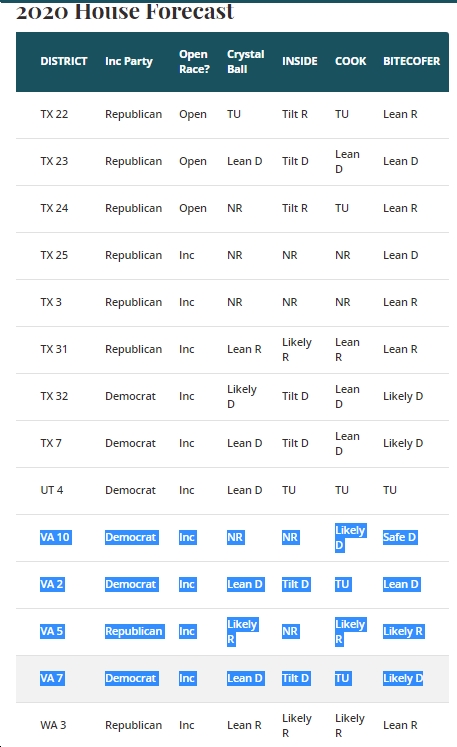
Task: Select the BITECOFER column header
Action: click(411, 61)
